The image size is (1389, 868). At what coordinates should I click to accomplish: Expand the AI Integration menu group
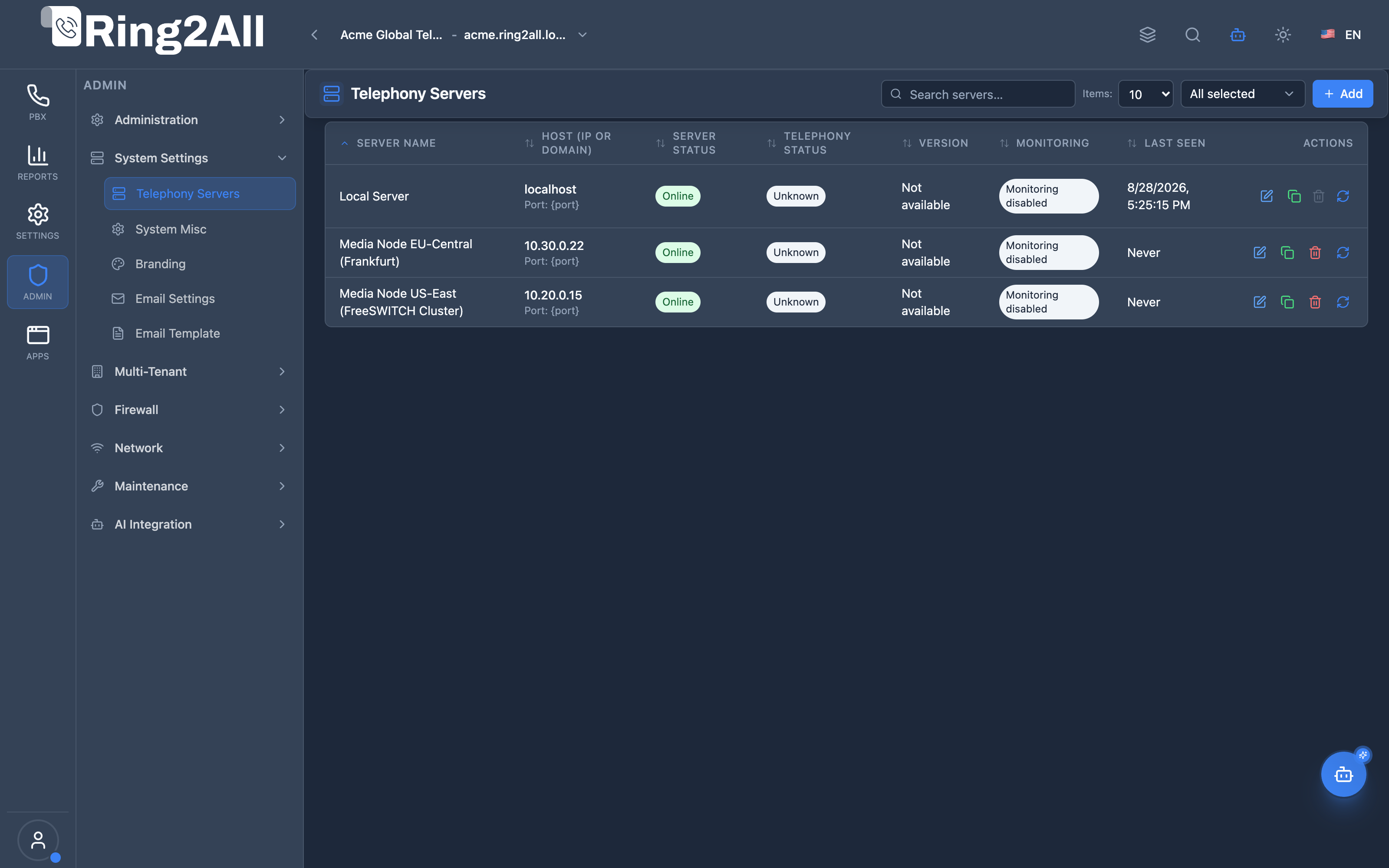pos(189,524)
